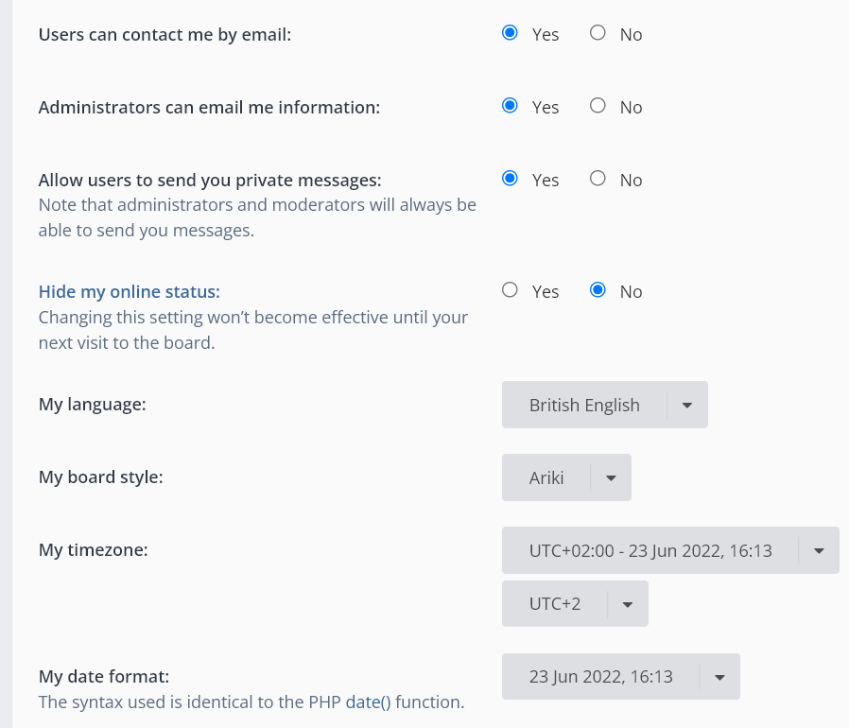Viewport: 849px width, 728px height.
Task: Click the arrow on the UTC+02:00 selector
Action: tap(819, 551)
